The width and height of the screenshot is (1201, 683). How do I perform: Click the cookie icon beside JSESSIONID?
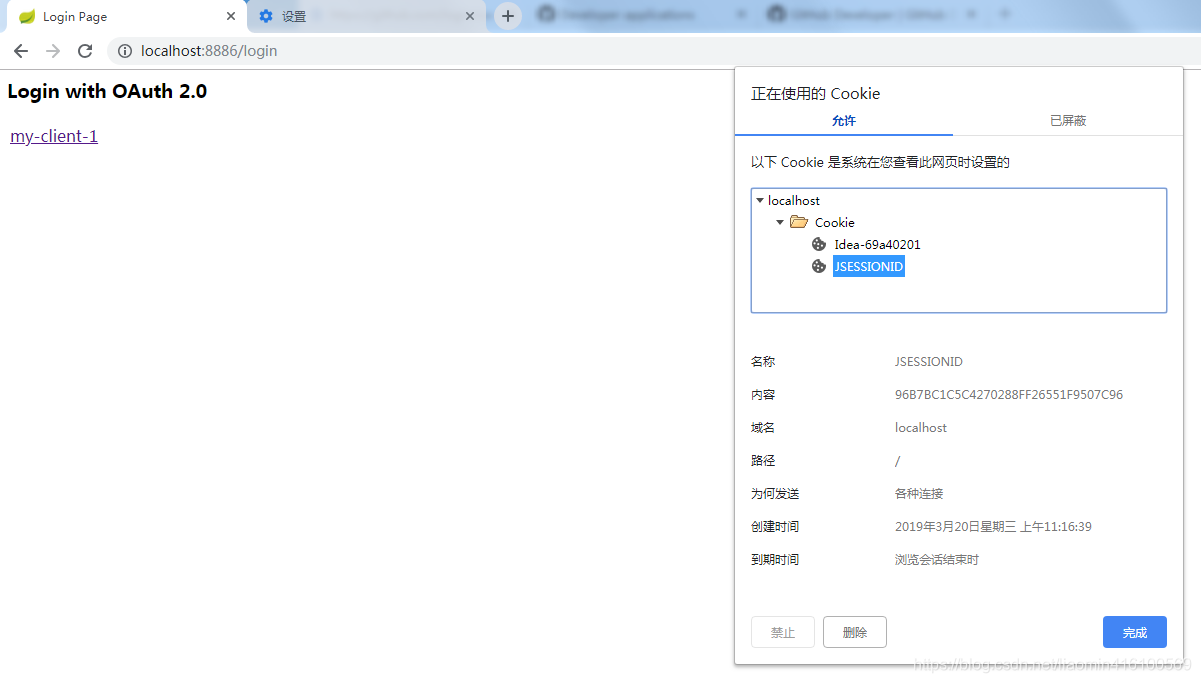(x=818, y=266)
